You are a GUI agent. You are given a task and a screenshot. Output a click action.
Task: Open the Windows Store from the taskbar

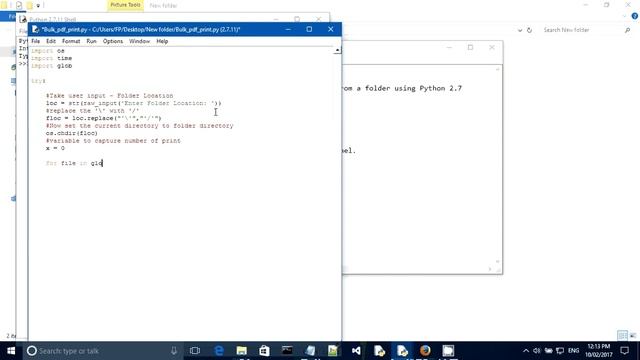pos(264,351)
